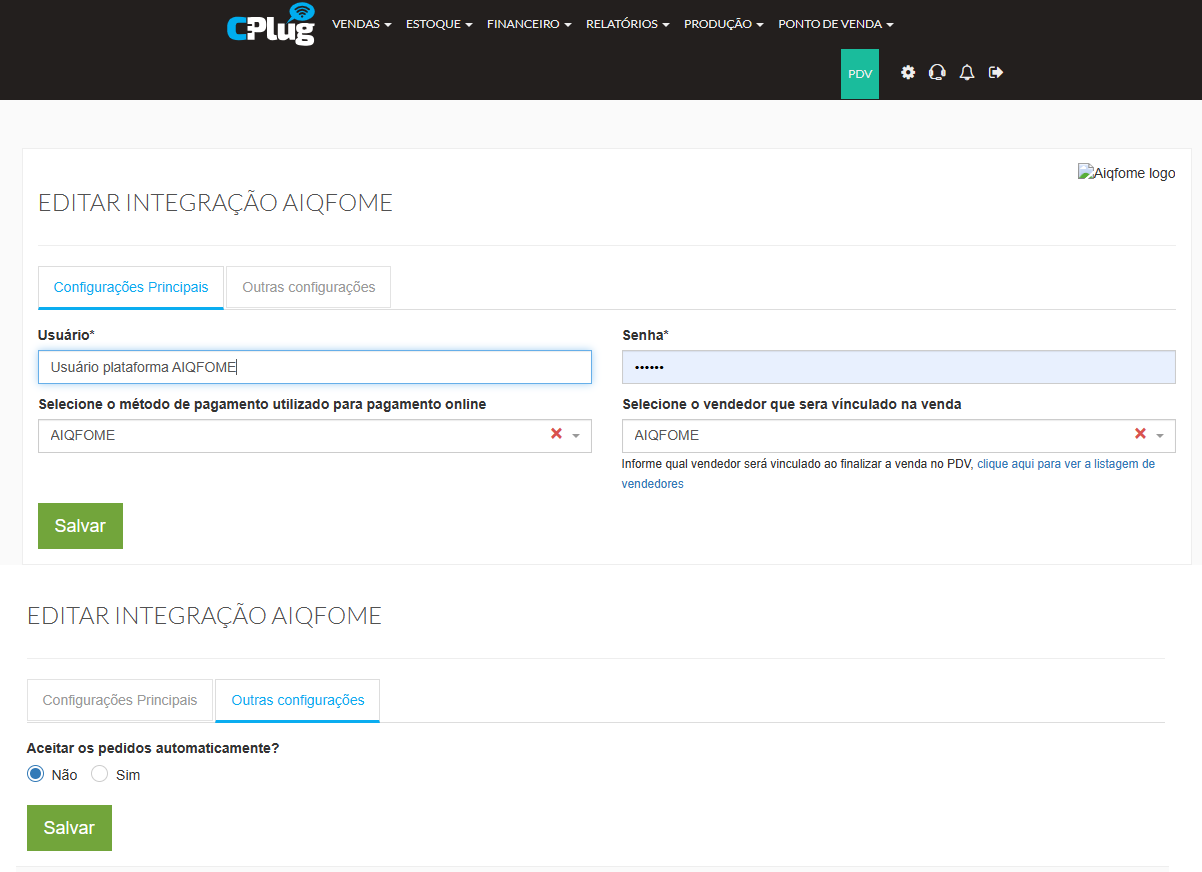Click the logout arrow icon
Screen dimensions: 1202x872
click(996, 72)
